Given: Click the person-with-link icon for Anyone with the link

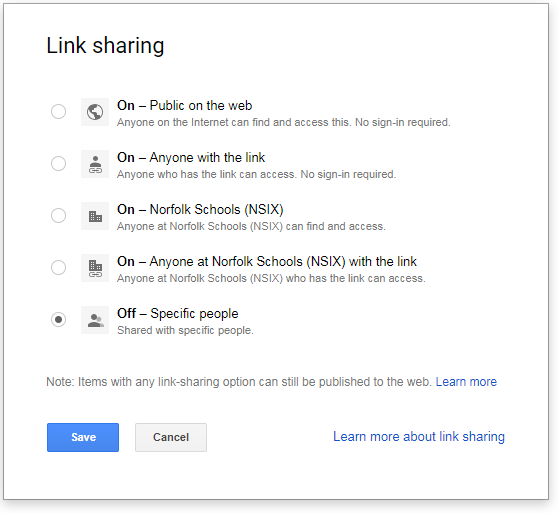Looking at the screenshot, I should (95, 164).
